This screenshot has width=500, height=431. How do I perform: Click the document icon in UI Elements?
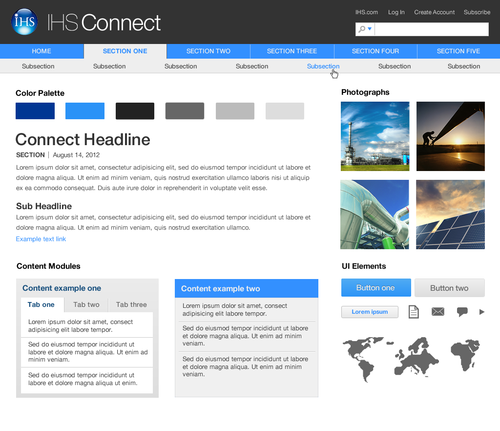pyautogui.click(x=414, y=312)
